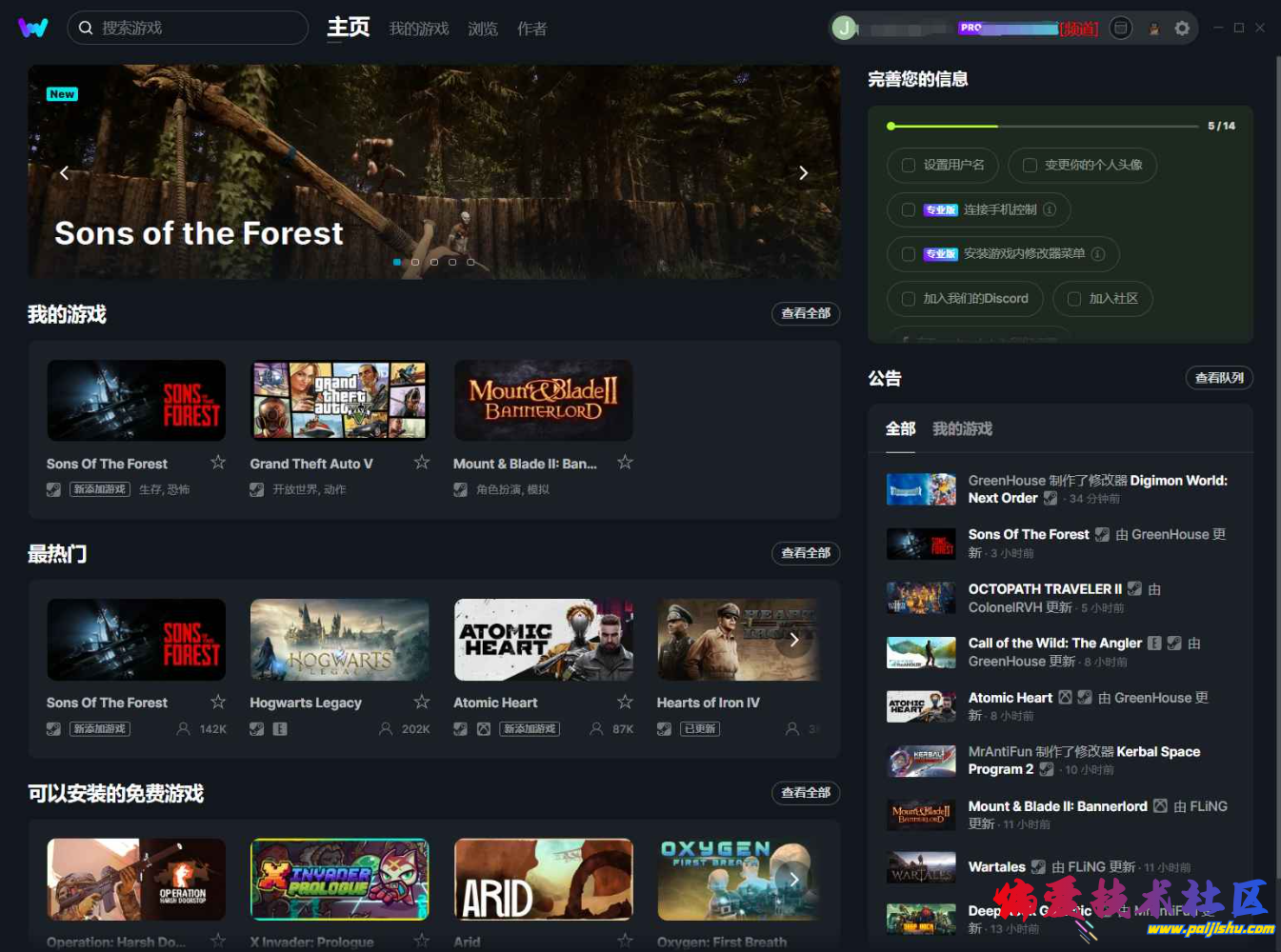Click star icon beside Atomic Heart
The width and height of the screenshot is (1281, 952).
pos(625,702)
